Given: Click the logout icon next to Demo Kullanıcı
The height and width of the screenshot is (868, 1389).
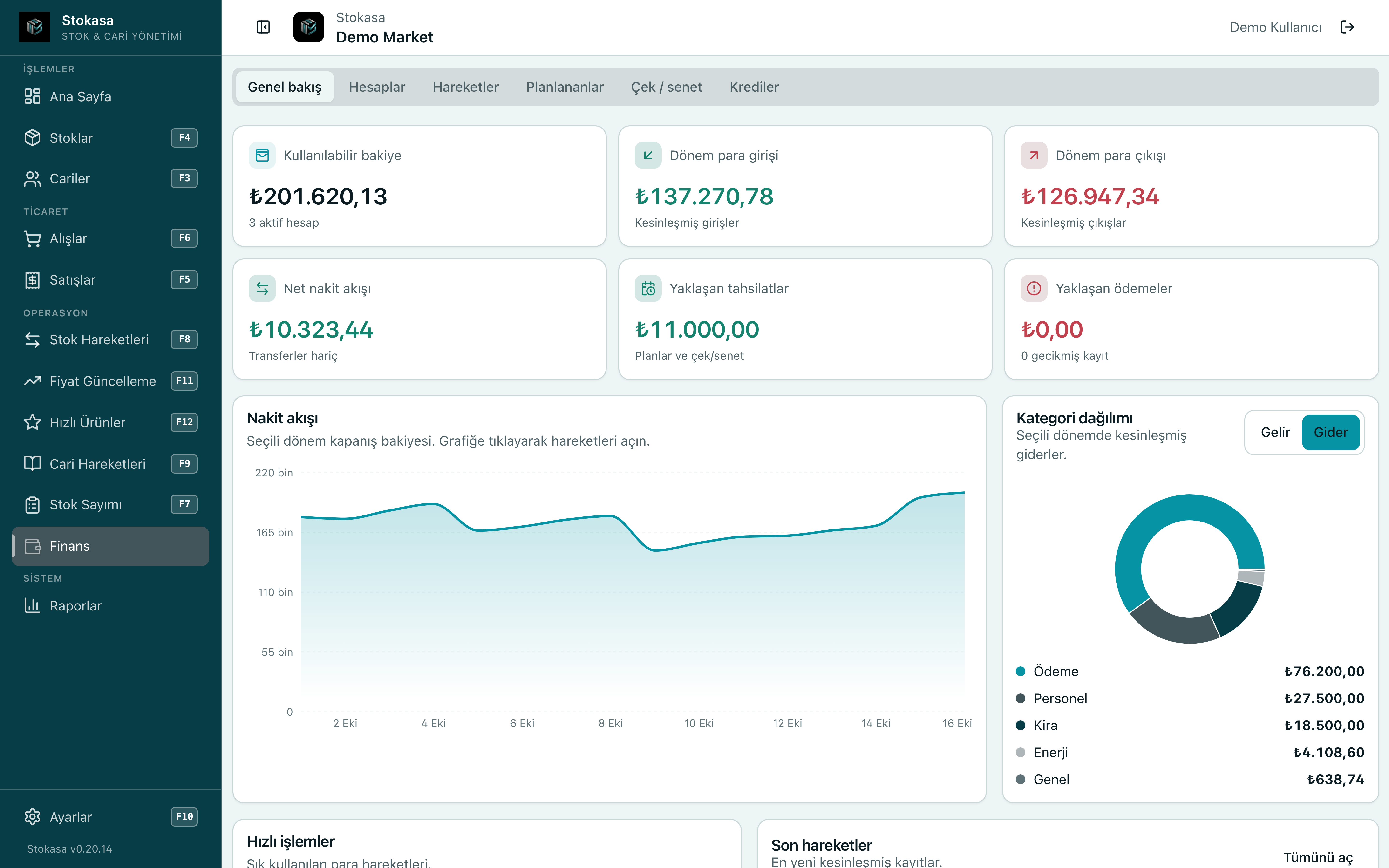Looking at the screenshot, I should [1347, 27].
